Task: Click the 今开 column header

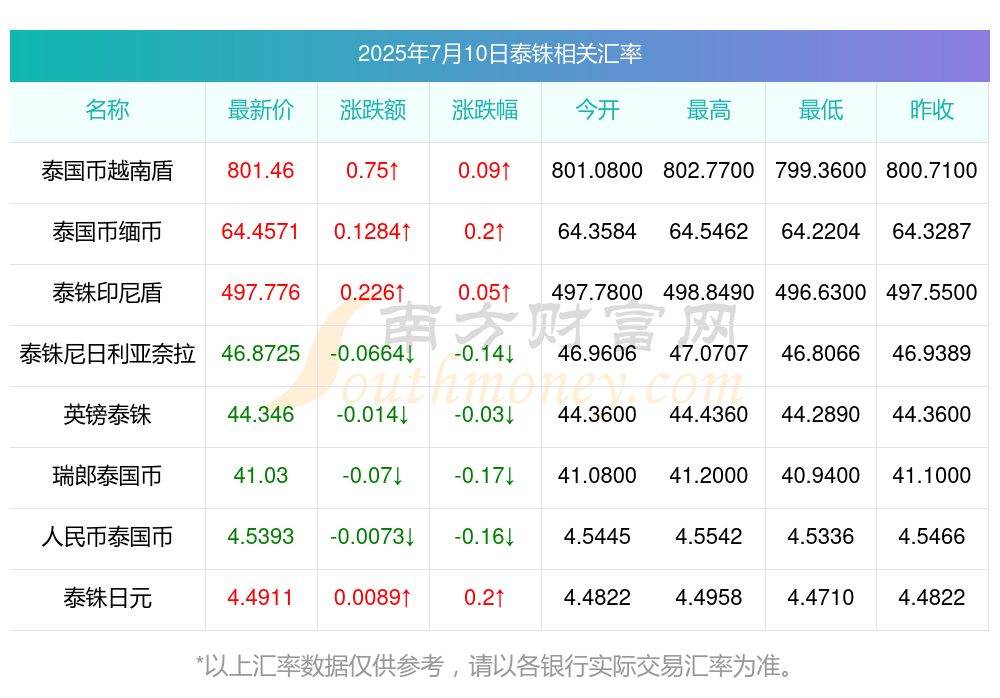Action: 597,110
